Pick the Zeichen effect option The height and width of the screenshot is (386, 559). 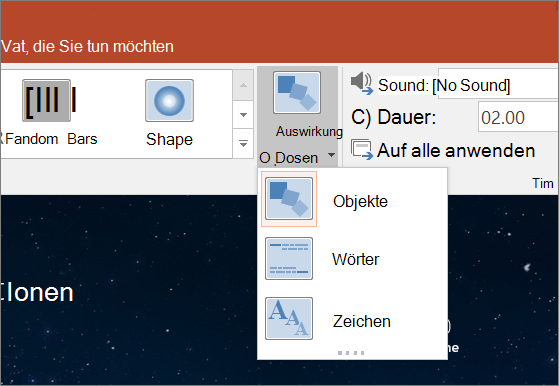click(352, 319)
